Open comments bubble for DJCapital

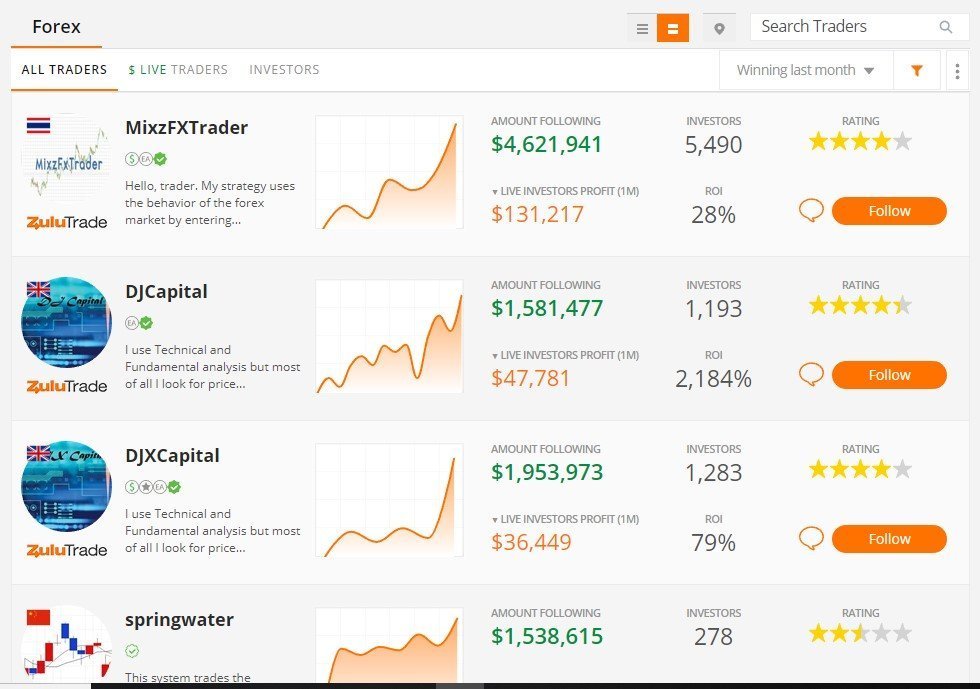811,375
